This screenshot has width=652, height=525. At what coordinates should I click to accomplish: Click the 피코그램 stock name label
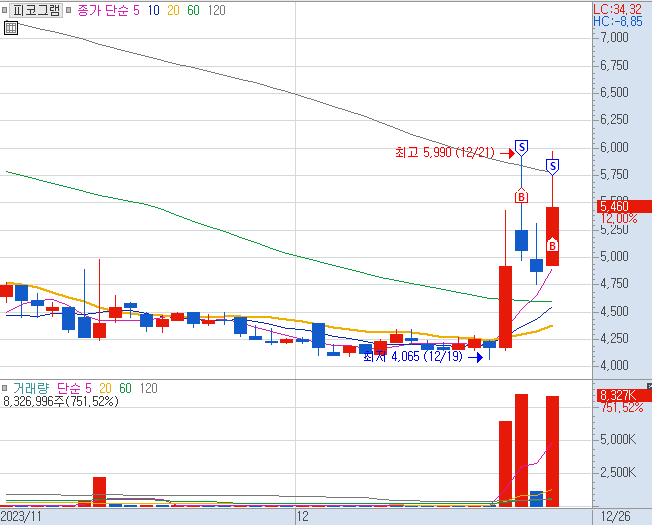36,10
